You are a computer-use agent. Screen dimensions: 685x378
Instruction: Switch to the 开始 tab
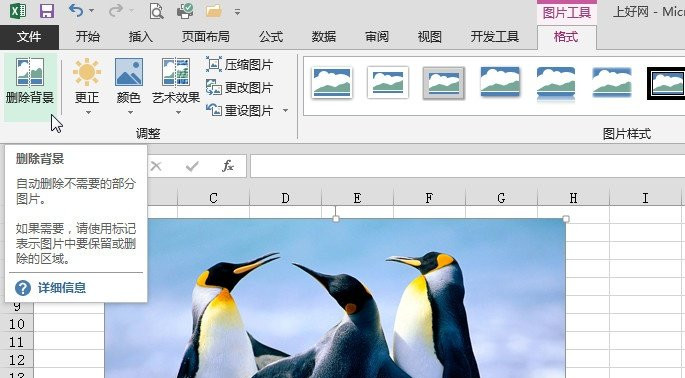[x=88, y=37]
